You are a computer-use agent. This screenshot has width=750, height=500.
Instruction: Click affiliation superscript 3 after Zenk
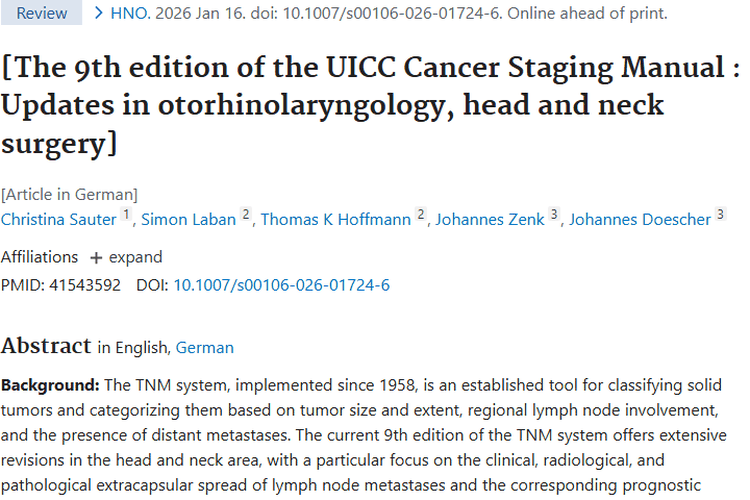pyautogui.click(x=554, y=216)
